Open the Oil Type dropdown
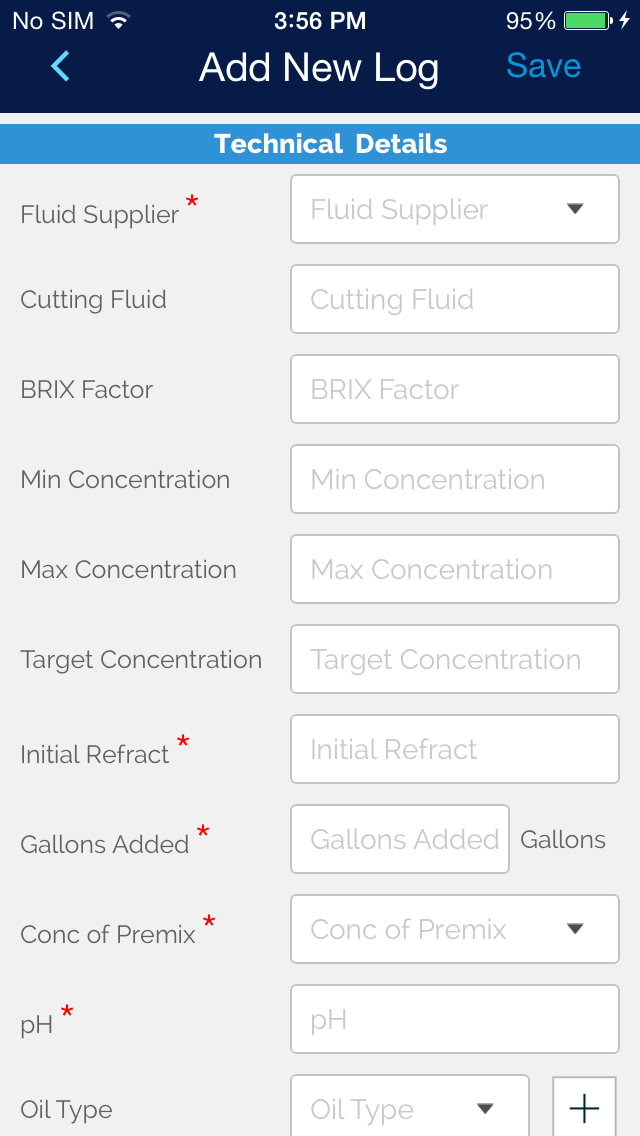640x1136 pixels. (x=410, y=1108)
